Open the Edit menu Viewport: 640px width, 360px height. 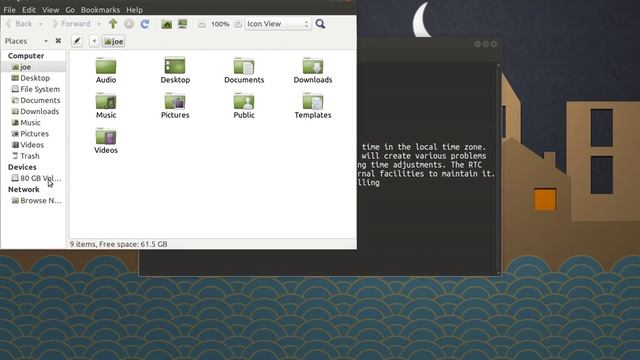click(29, 9)
